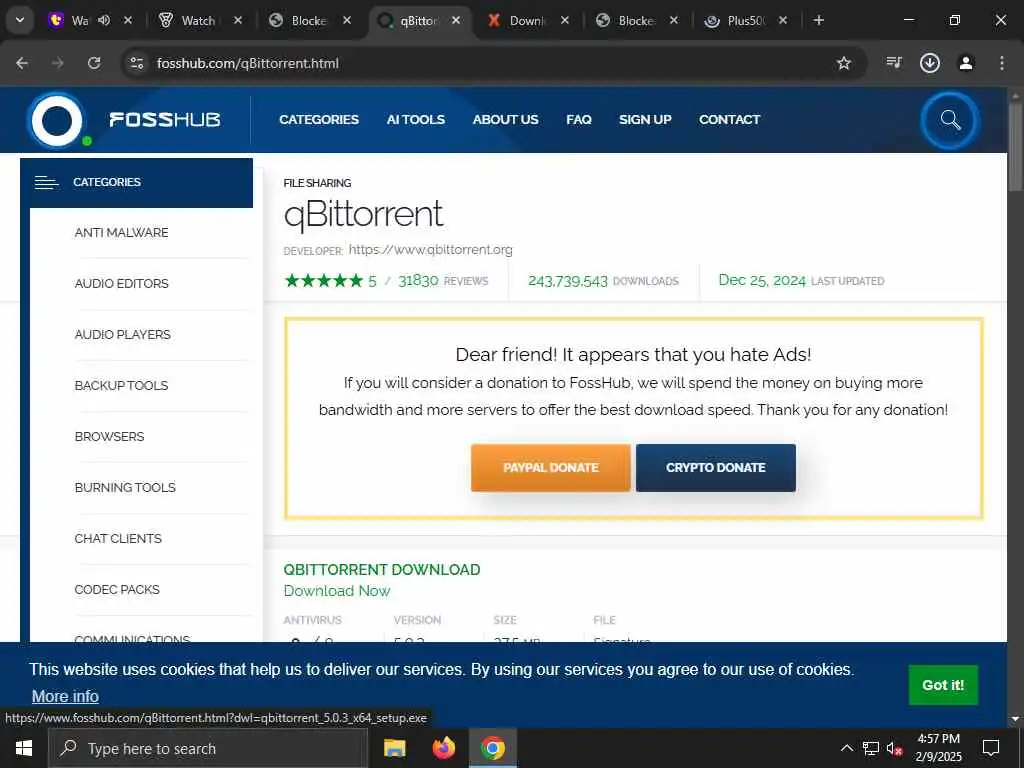Select CHAT CLIENTS category
The image size is (1024, 768).
pos(118,538)
